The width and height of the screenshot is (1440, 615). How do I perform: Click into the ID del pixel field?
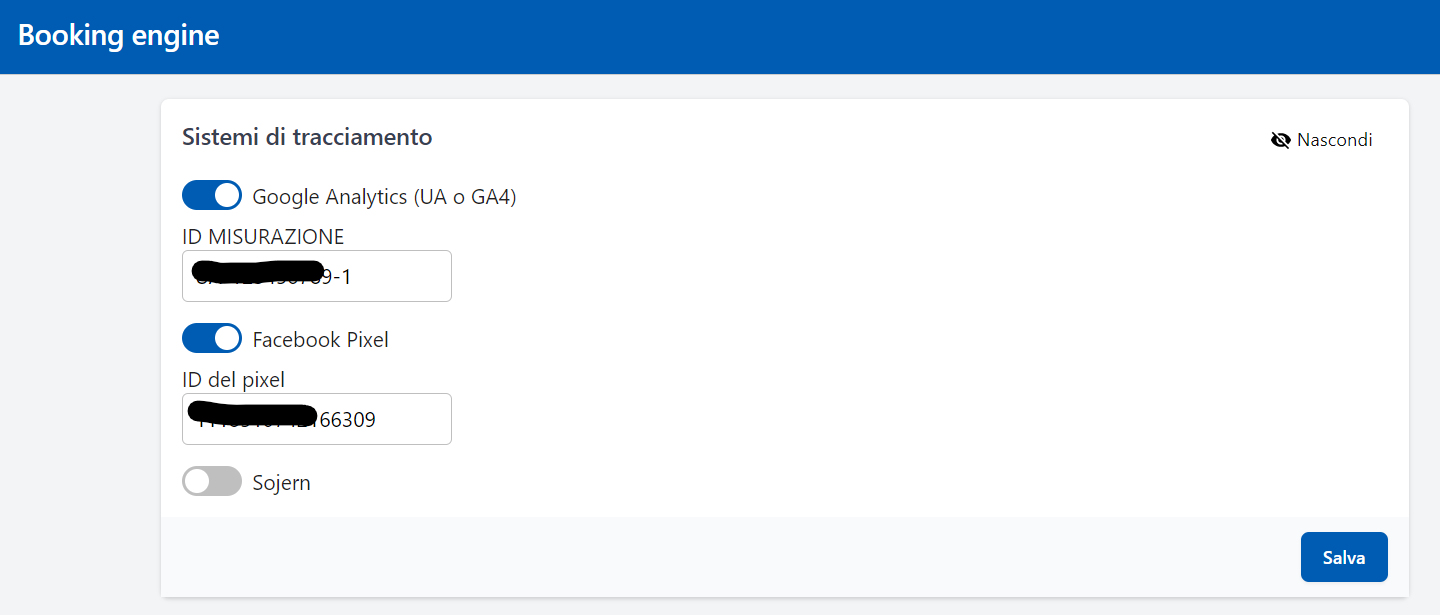[412, 419]
